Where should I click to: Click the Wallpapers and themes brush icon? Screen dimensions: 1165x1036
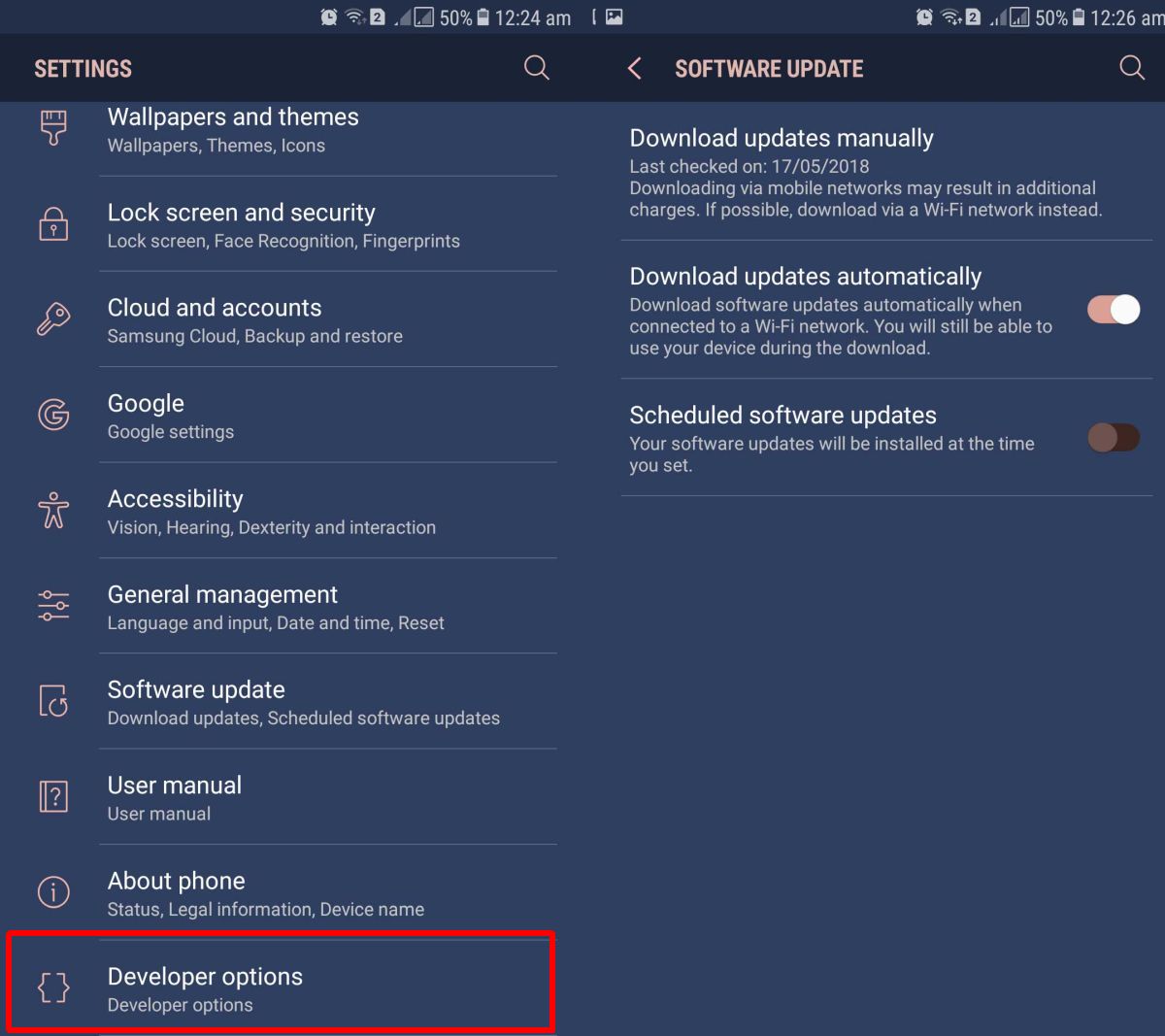tap(53, 127)
